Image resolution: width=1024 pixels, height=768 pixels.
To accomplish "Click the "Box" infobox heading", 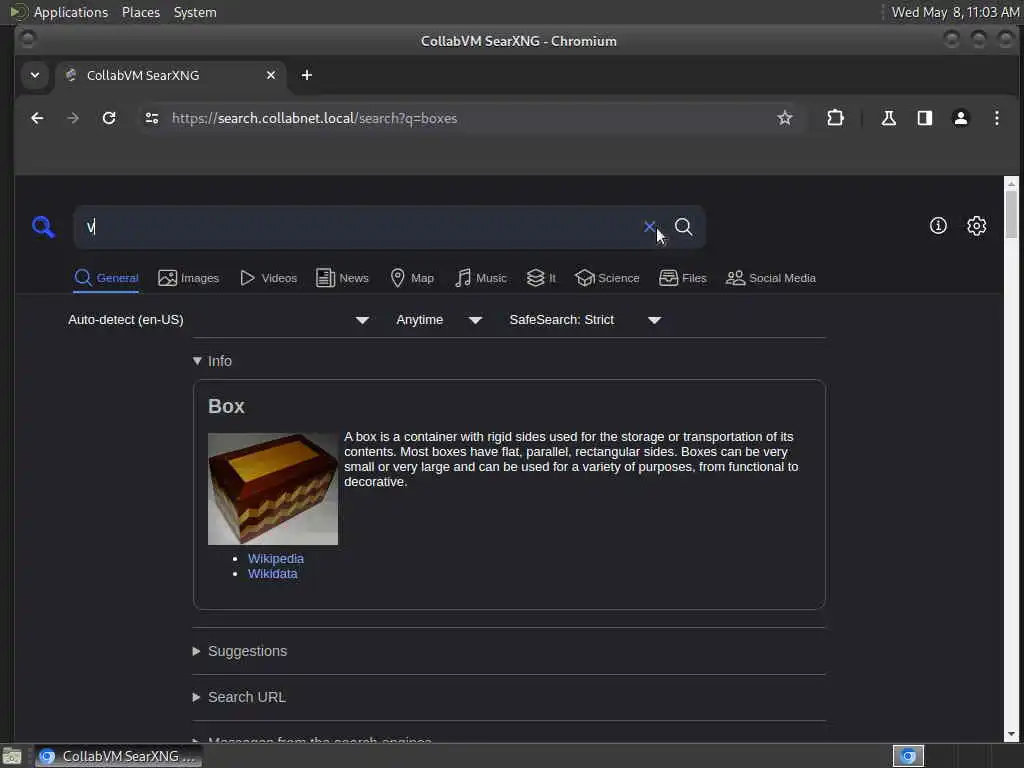I will click(x=226, y=406).
